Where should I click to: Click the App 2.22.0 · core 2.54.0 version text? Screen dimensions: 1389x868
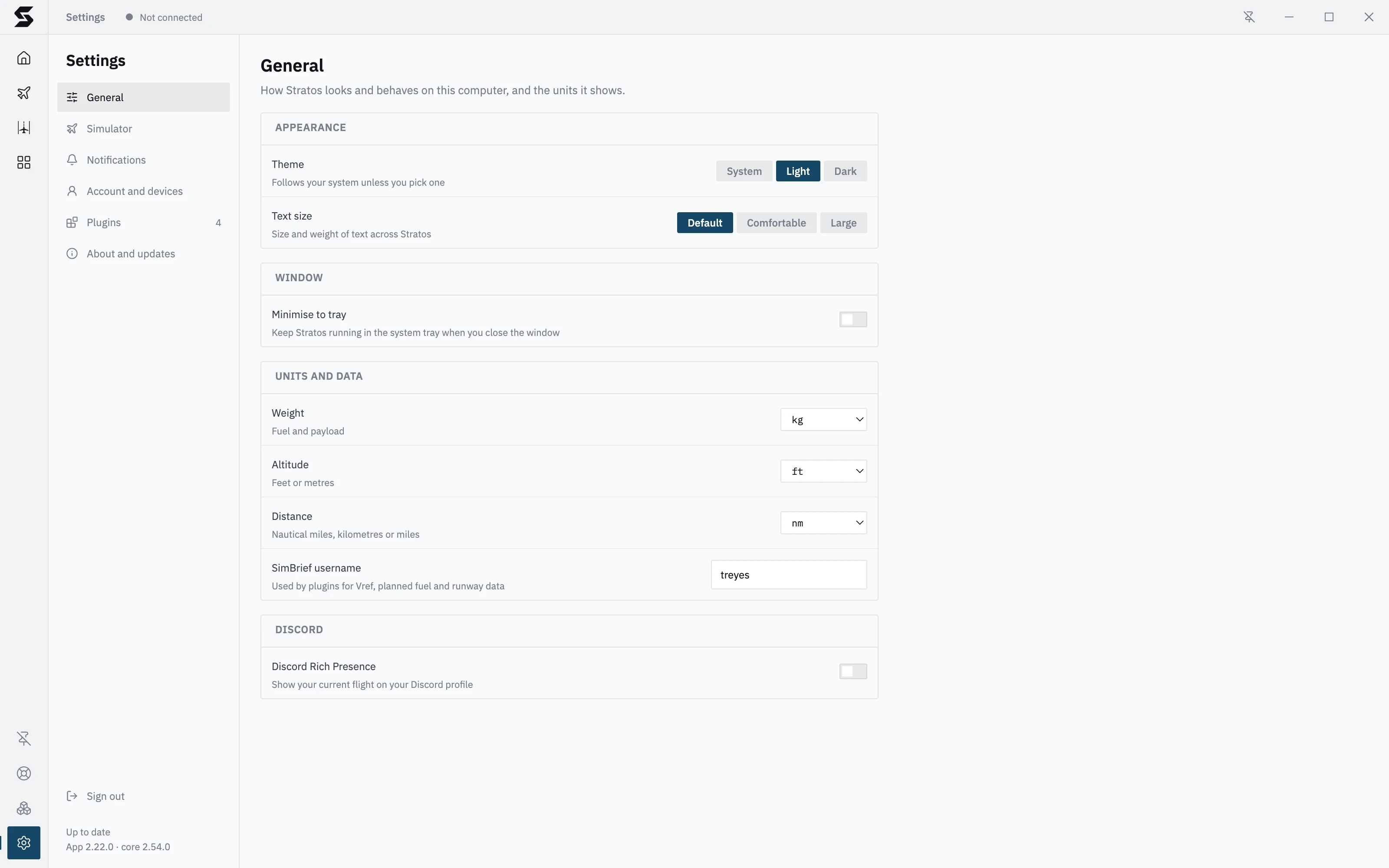coord(118,847)
